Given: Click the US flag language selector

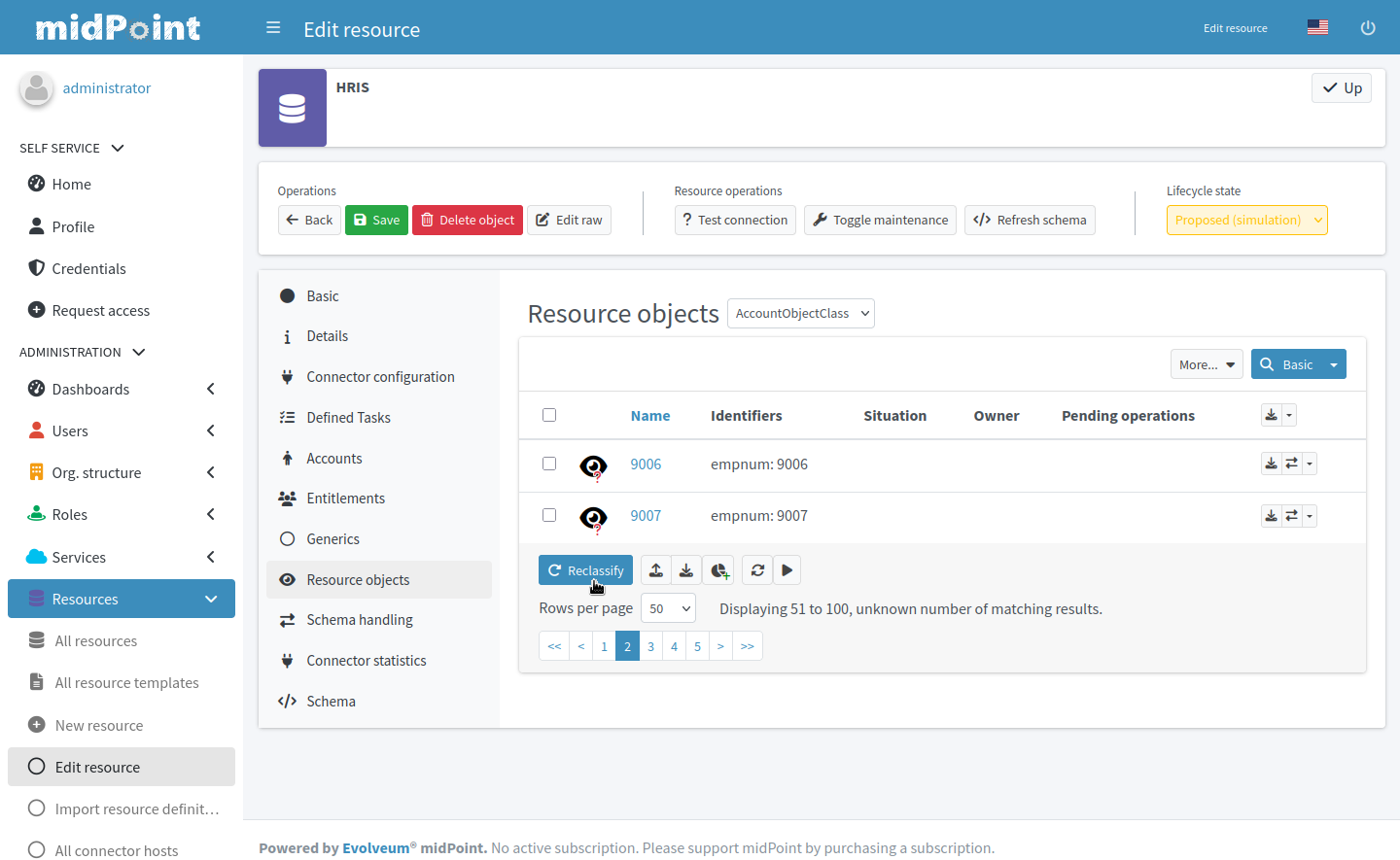Looking at the screenshot, I should [1317, 27].
